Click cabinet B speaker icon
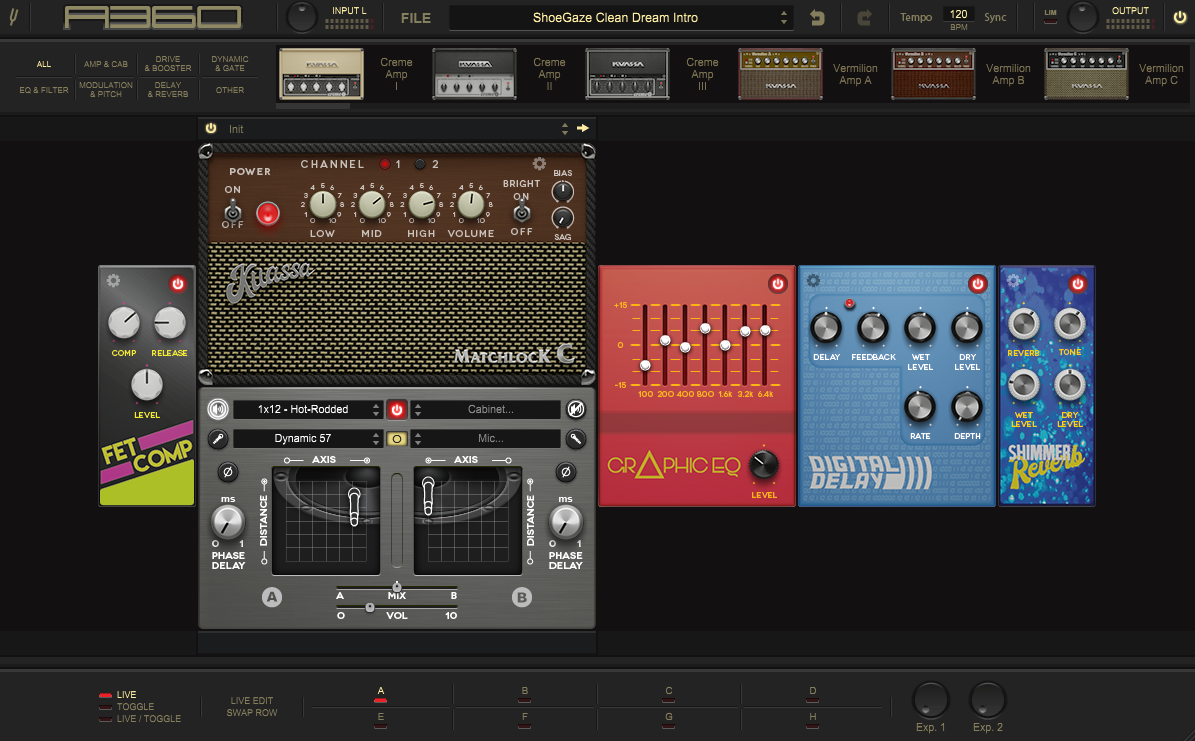 (575, 409)
